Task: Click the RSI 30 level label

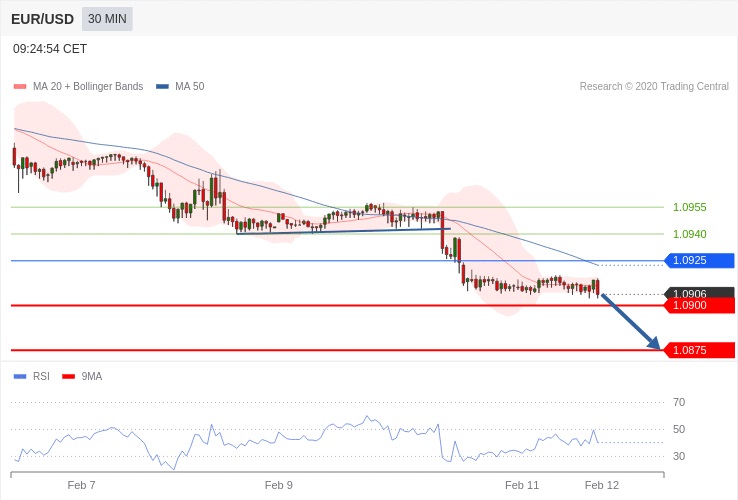Action: pyautogui.click(x=679, y=456)
